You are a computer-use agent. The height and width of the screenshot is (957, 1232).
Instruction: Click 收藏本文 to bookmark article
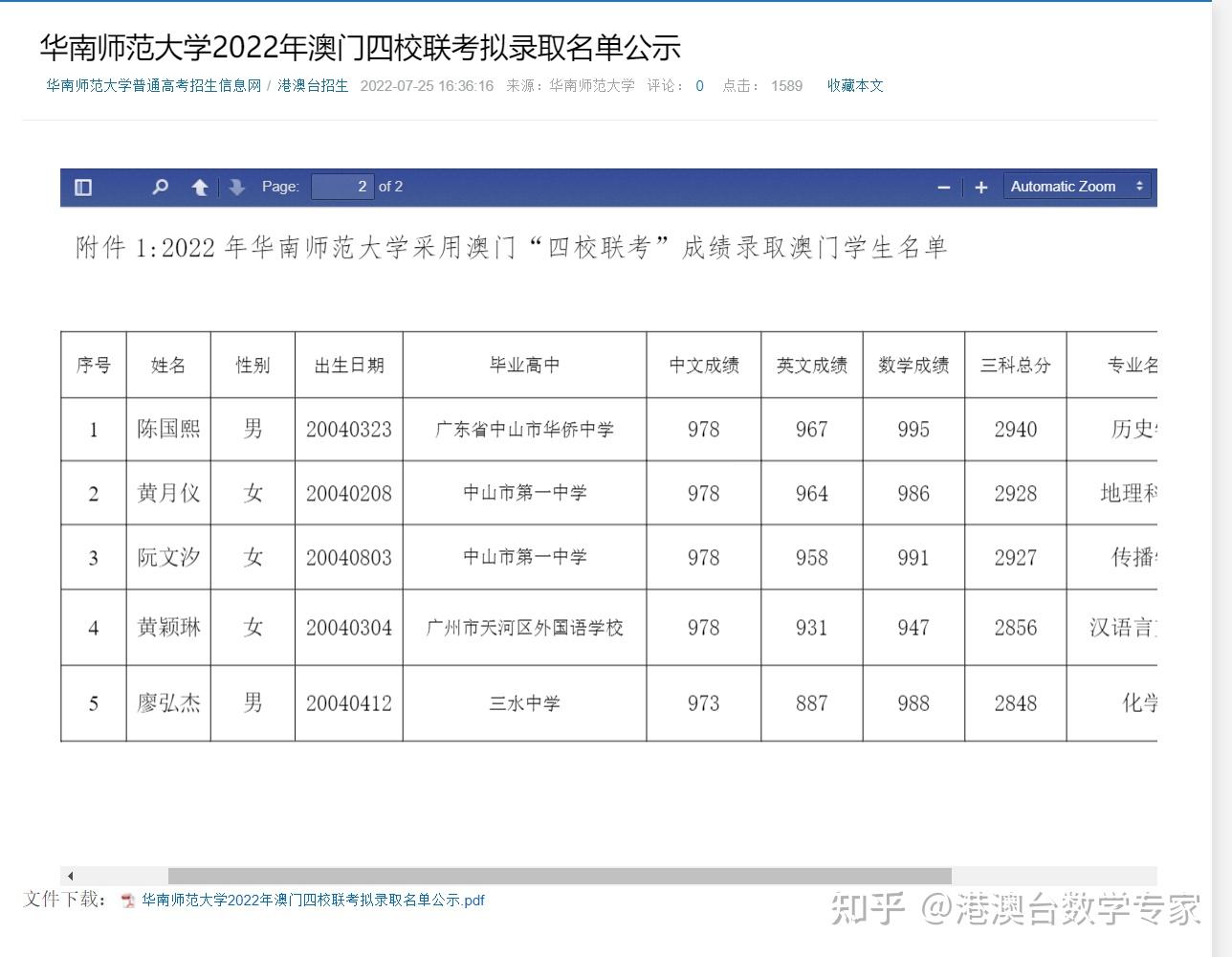(855, 85)
